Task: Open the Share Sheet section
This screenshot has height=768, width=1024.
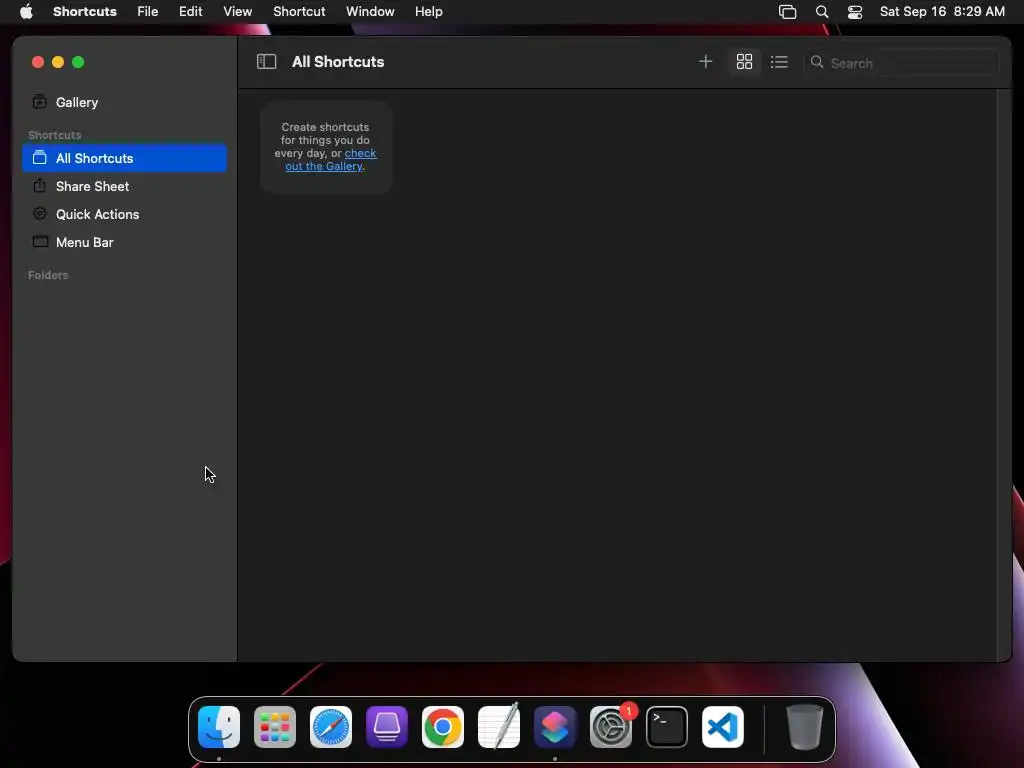Action: coord(124,186)
